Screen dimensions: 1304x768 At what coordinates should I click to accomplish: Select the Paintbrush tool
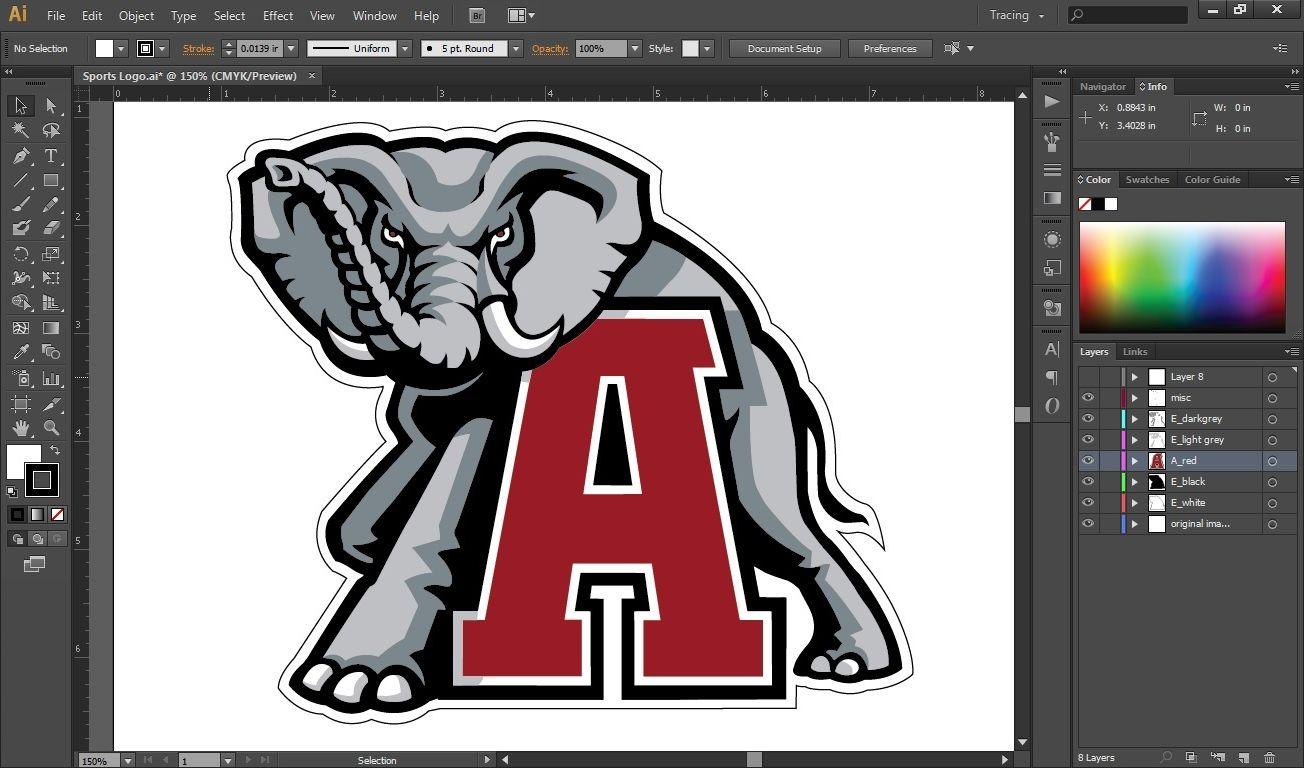pyautogui.click(x=20, y=205)
